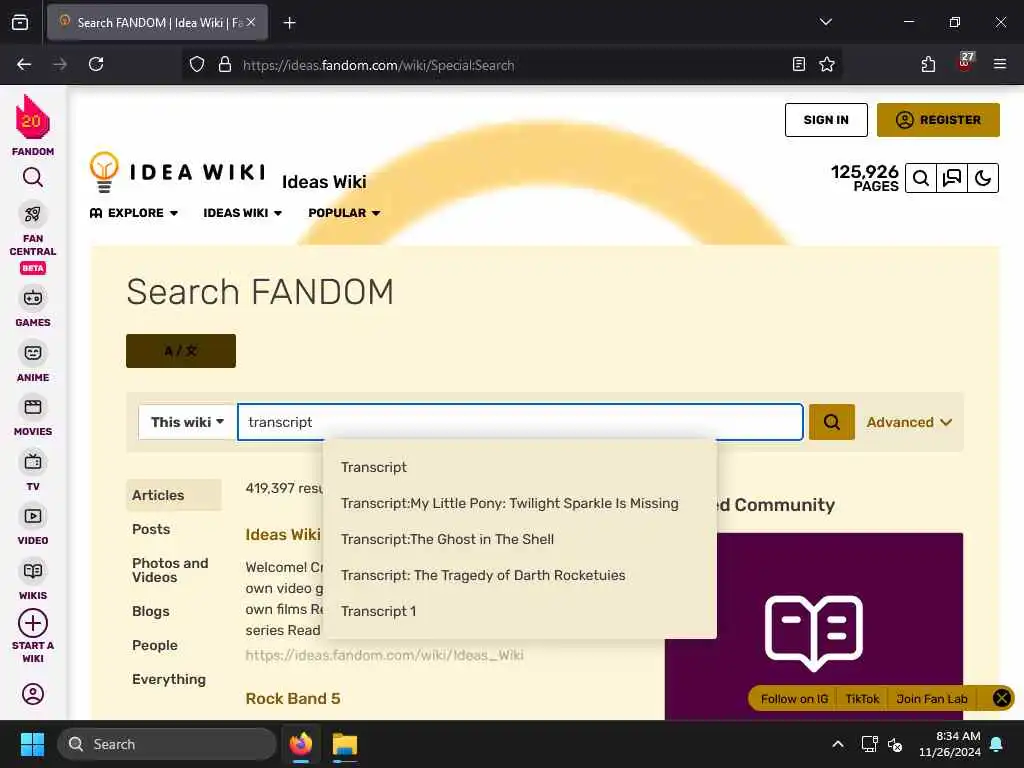Screen dimensions: 1024x768
Task: Expand the Explore menu
Action: (134, 213)
